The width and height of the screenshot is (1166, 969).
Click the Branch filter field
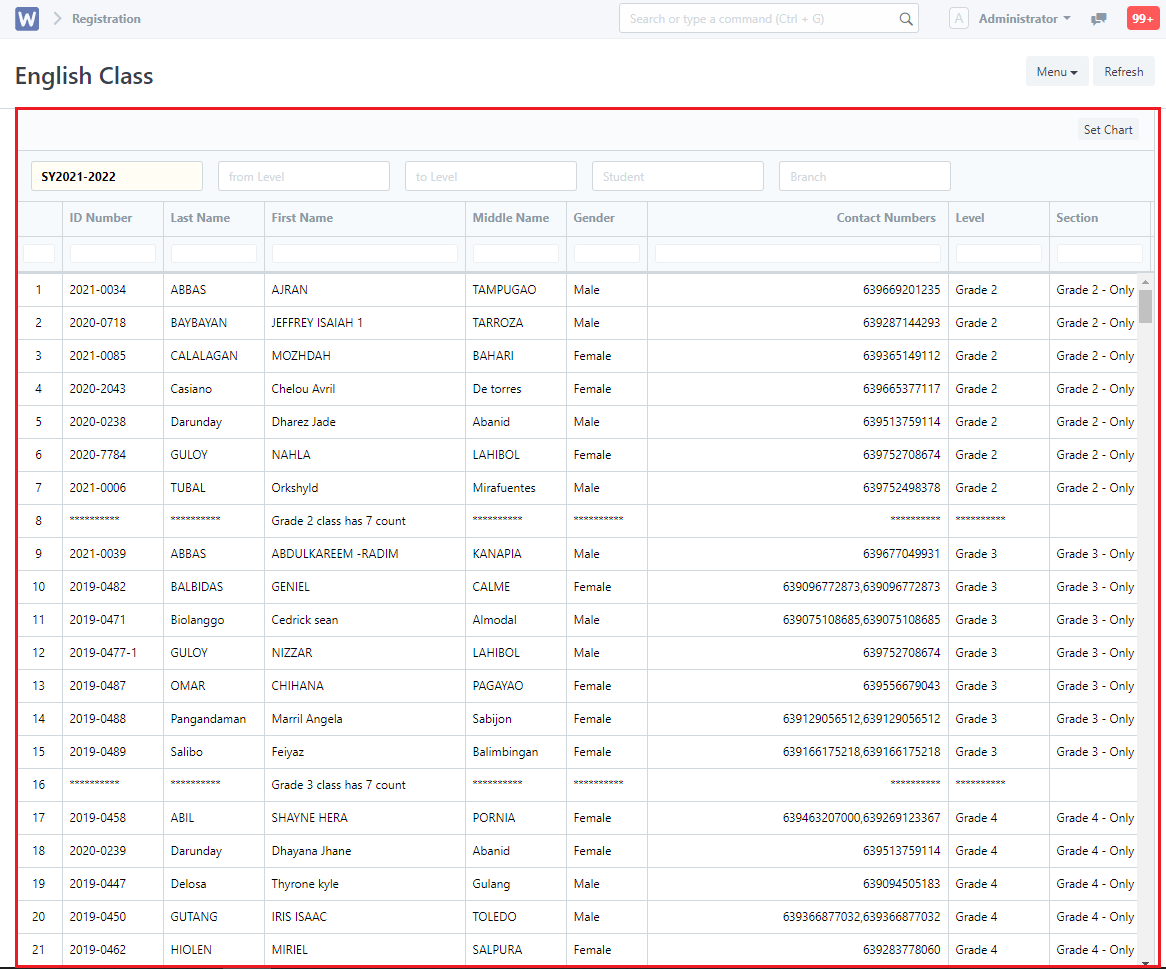(865, 176)
